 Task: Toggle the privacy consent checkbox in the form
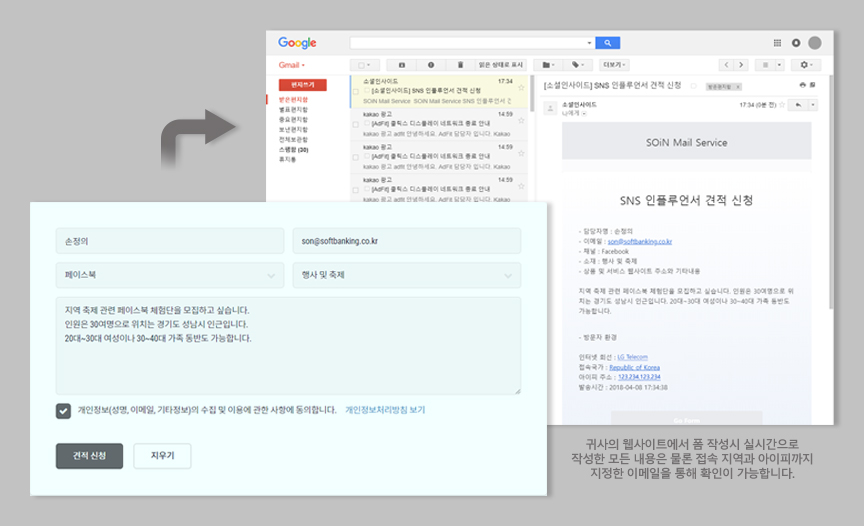63,411
